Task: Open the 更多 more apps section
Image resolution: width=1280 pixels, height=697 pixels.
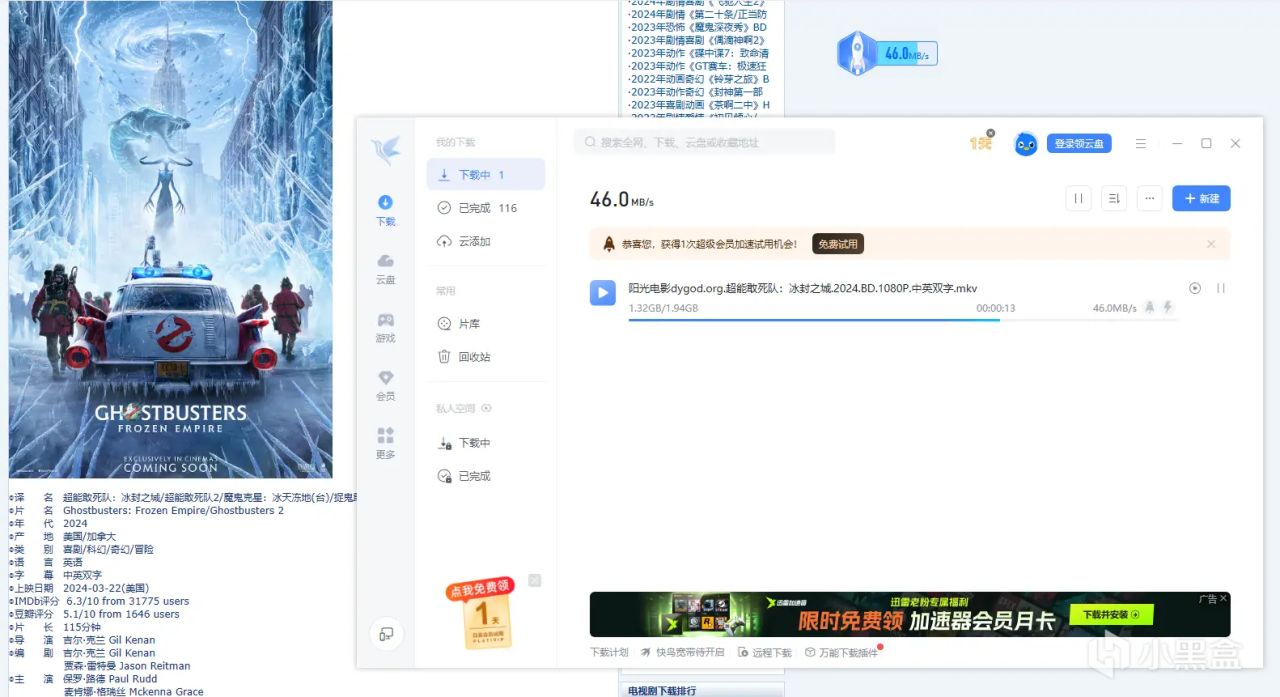Action: (x=386, y=444)
